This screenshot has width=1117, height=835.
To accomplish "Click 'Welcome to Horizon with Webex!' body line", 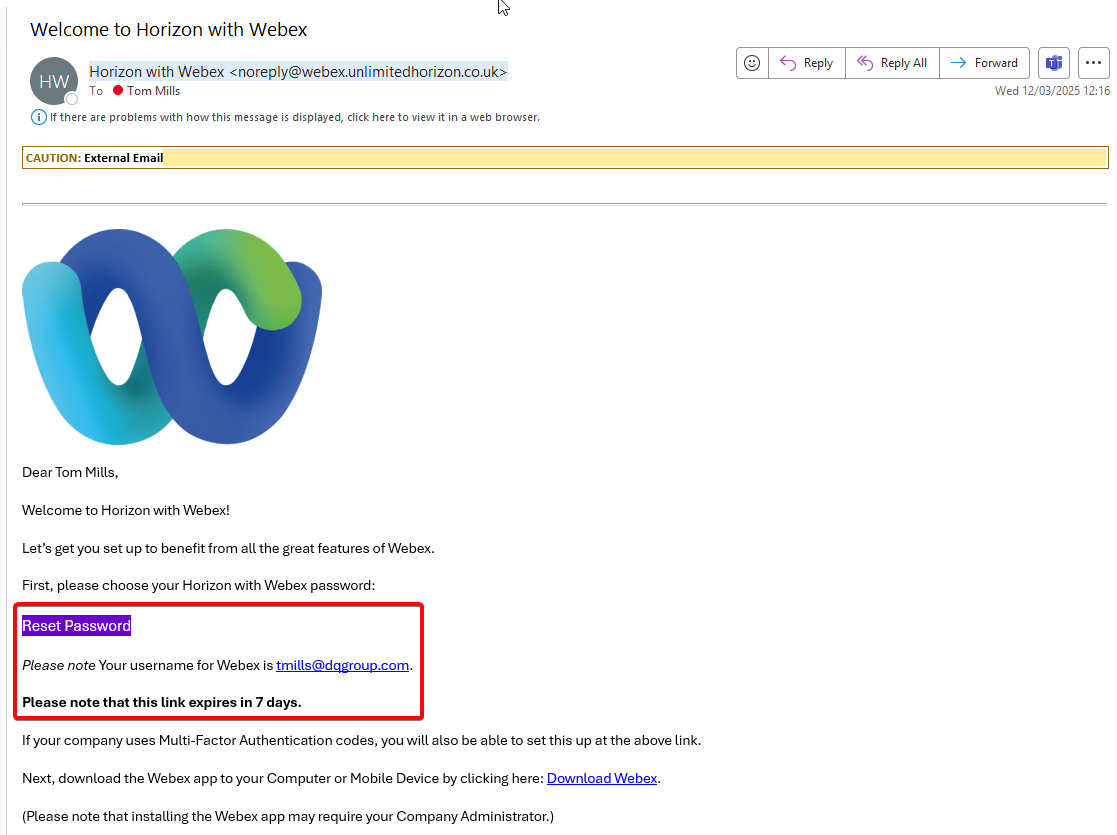I will coord(125,510).
